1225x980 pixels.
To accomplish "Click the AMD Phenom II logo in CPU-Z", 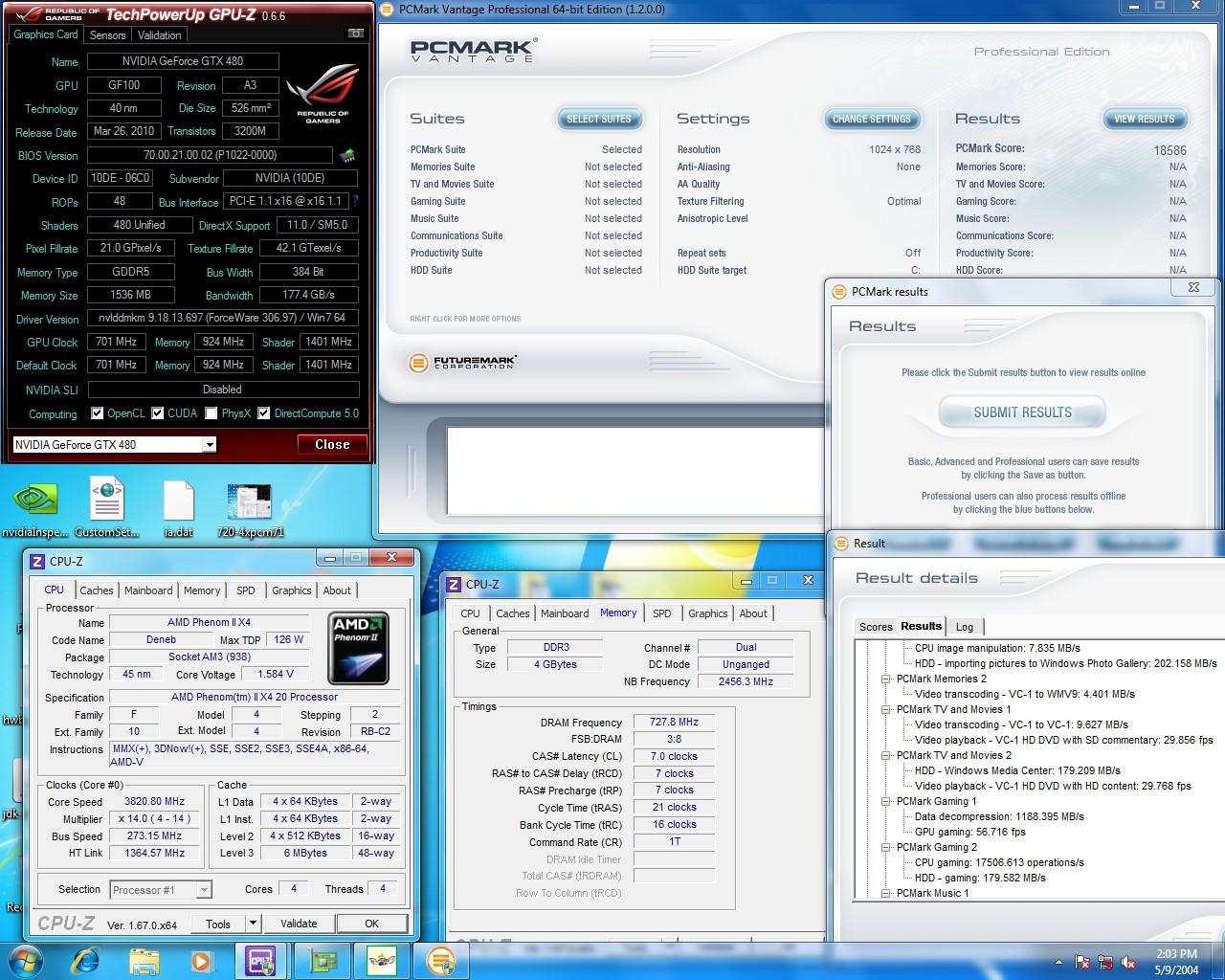I will [x=358, y=648].
